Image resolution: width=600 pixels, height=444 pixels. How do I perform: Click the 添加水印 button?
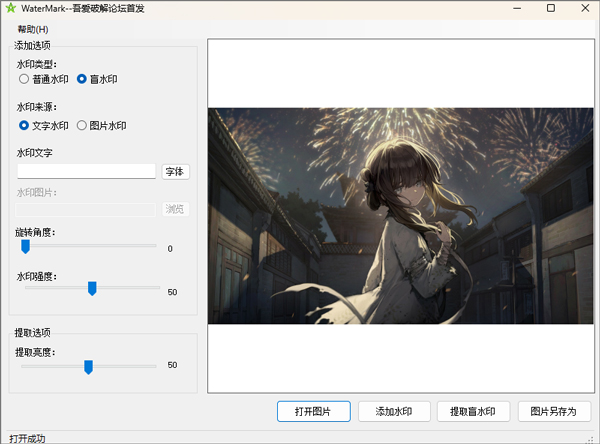394,411
